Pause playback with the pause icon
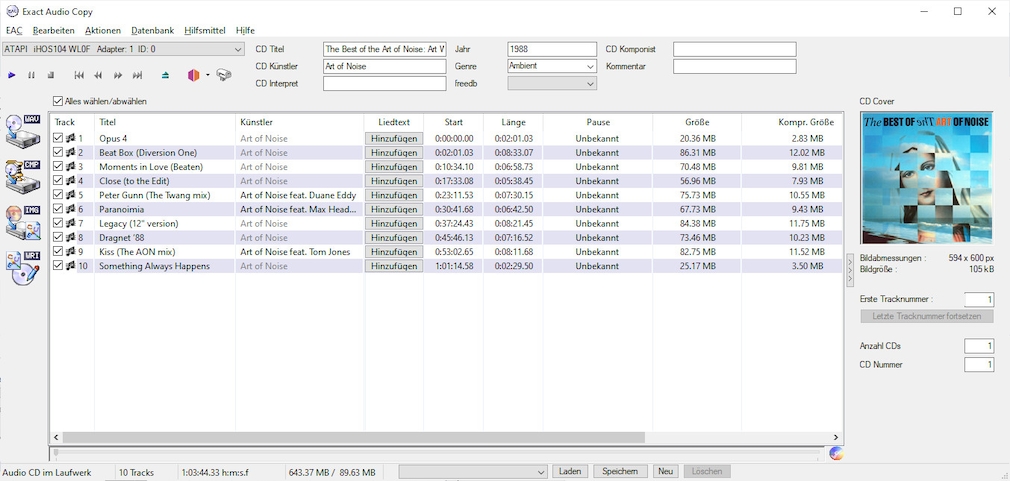This screenshot has width=1010, height=481. 31,75
